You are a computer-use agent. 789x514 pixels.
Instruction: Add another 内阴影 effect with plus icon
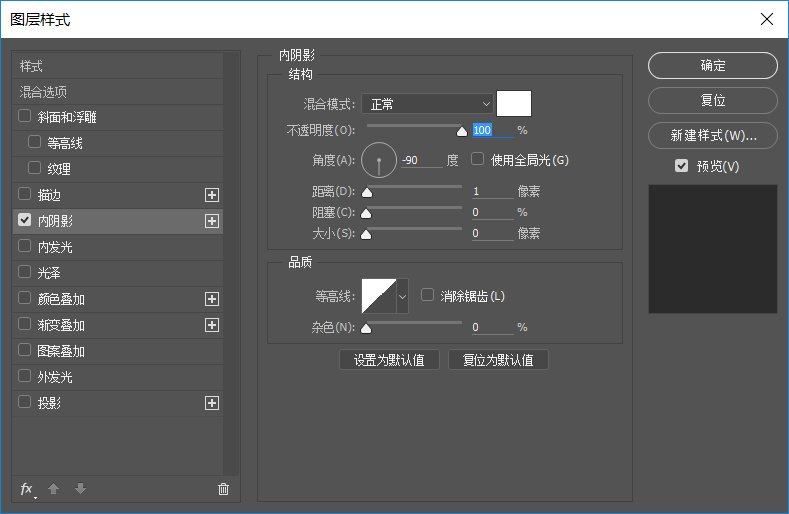pyautogui.click(x=212, y=221)
